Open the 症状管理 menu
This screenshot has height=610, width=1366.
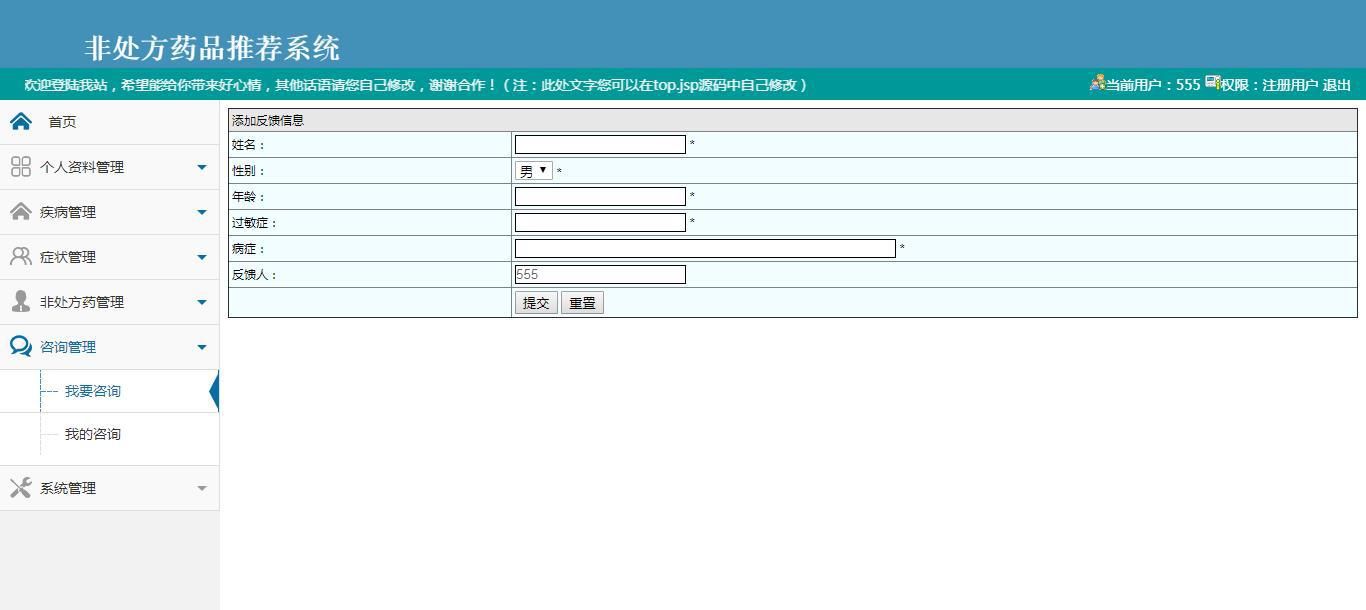[68, 257]
